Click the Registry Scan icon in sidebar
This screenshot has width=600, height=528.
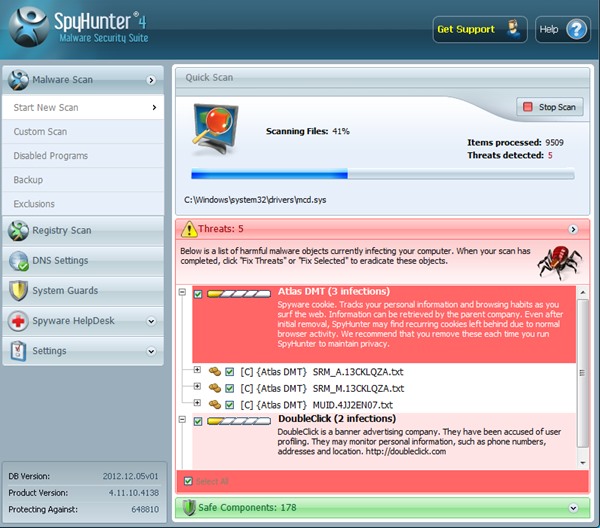18,230
